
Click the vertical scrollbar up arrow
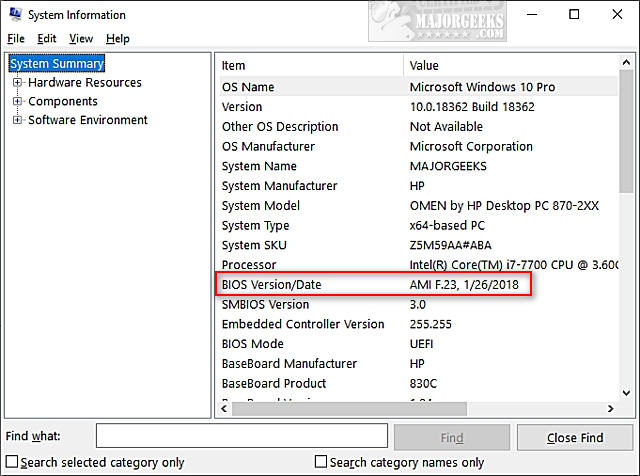click(x=626, y=62)
